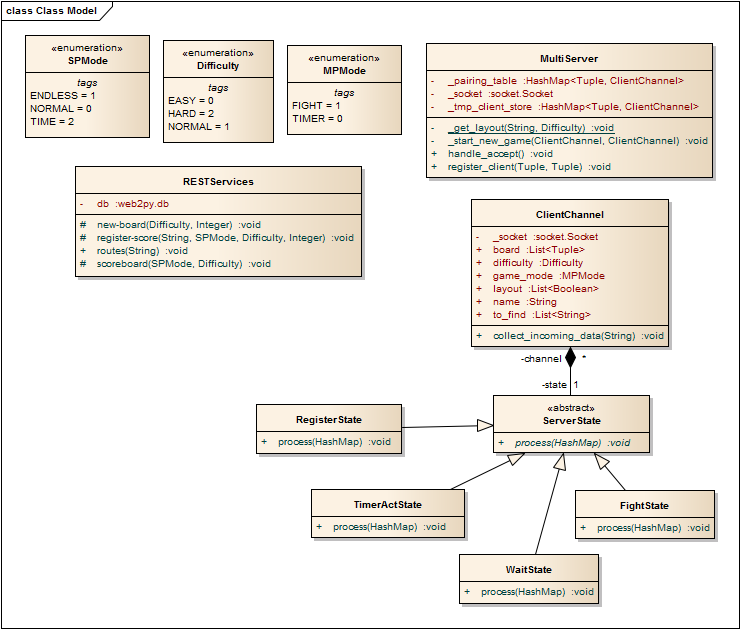Click the ClientChannel class name
The width and height of the screenshot is (740, 629).
tap(569, 214)
